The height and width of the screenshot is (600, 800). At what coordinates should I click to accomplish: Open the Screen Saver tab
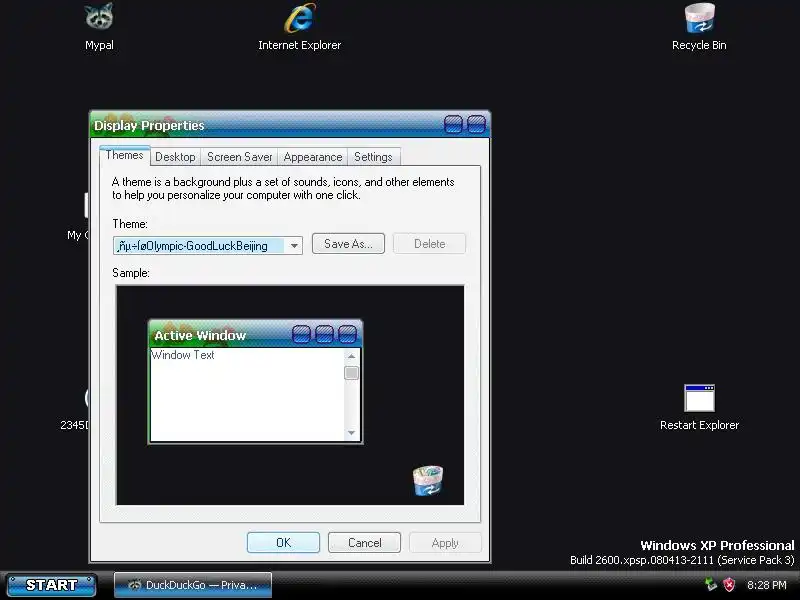click(x=239, y=157)
